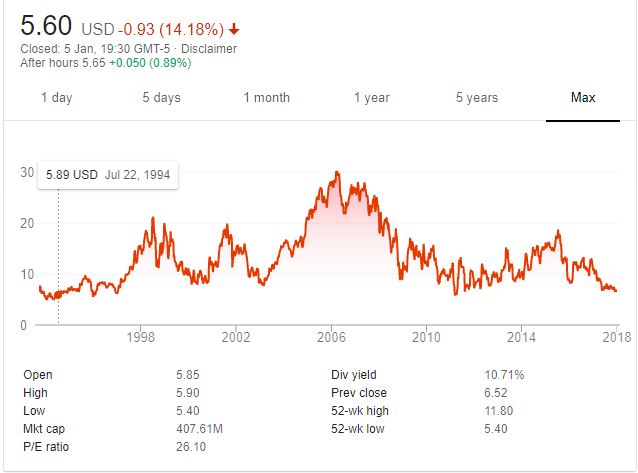Click the red down arrow icon
Image resolution: width=638 pixels, height=473 pixels.
234,28
